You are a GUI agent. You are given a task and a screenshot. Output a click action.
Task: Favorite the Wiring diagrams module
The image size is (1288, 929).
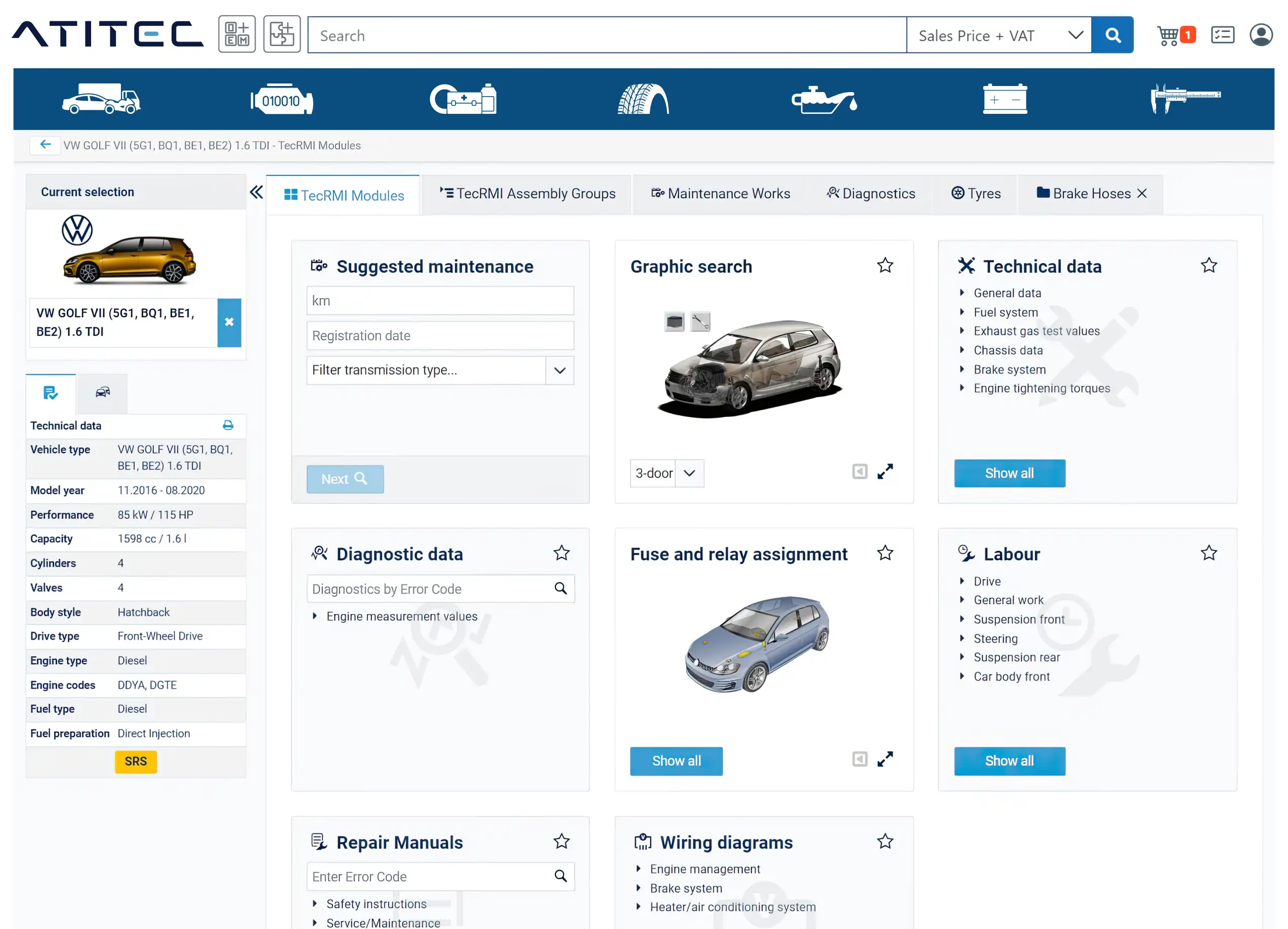pos(885,841)
